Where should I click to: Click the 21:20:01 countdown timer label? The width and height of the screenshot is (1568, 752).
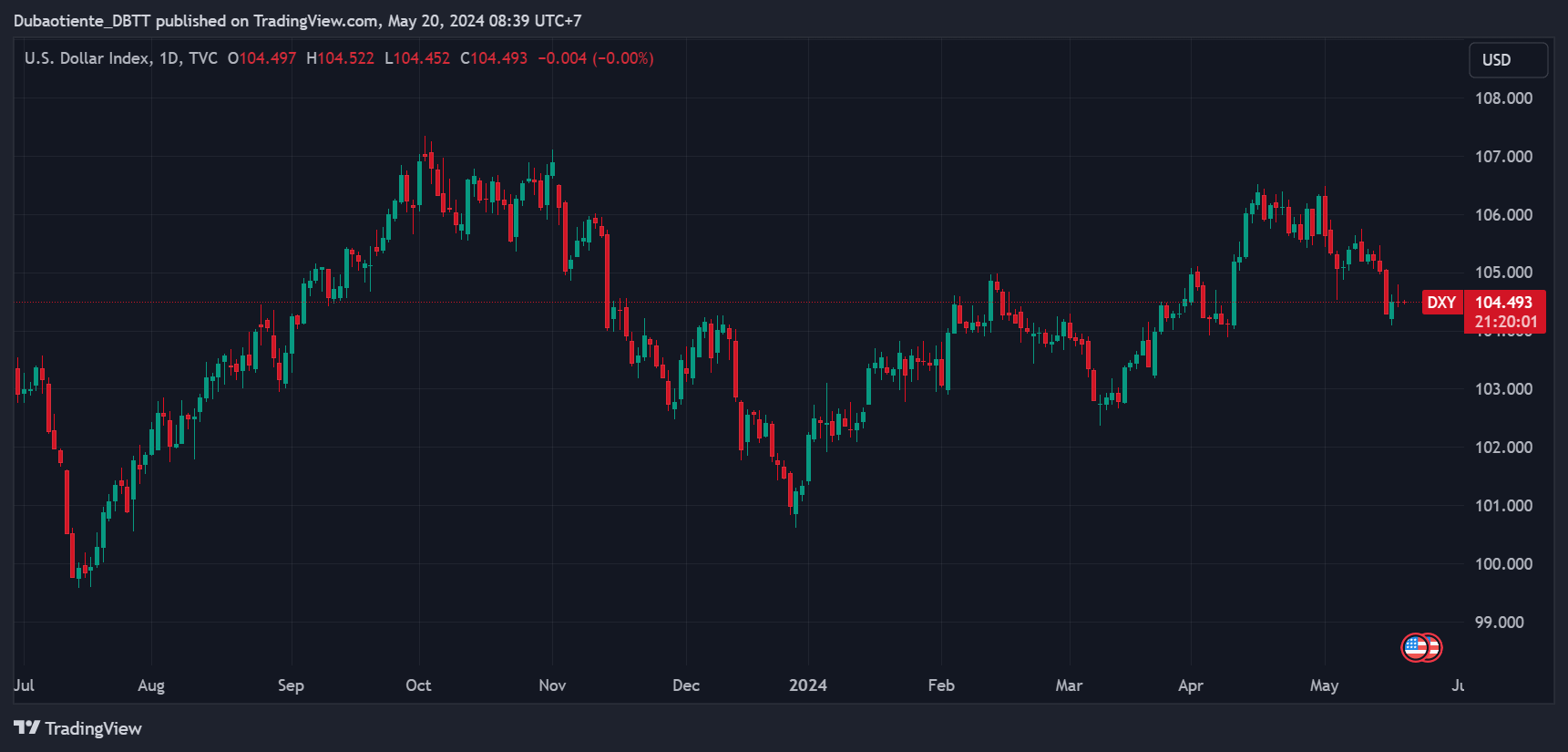click(x=1506, y=322)
